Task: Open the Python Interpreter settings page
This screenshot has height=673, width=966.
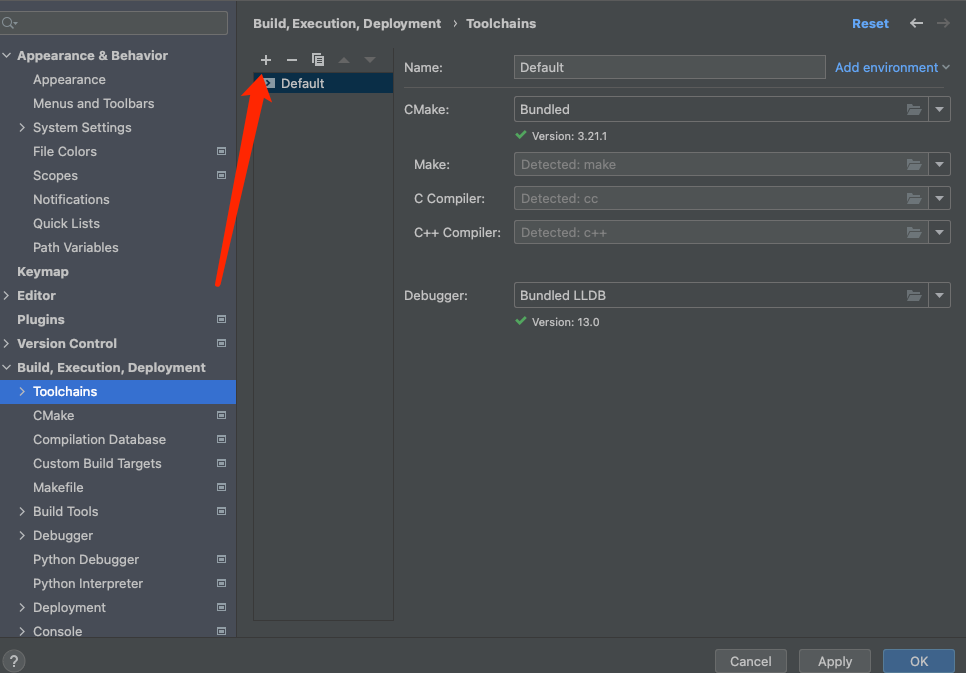Action: point(88,584)
